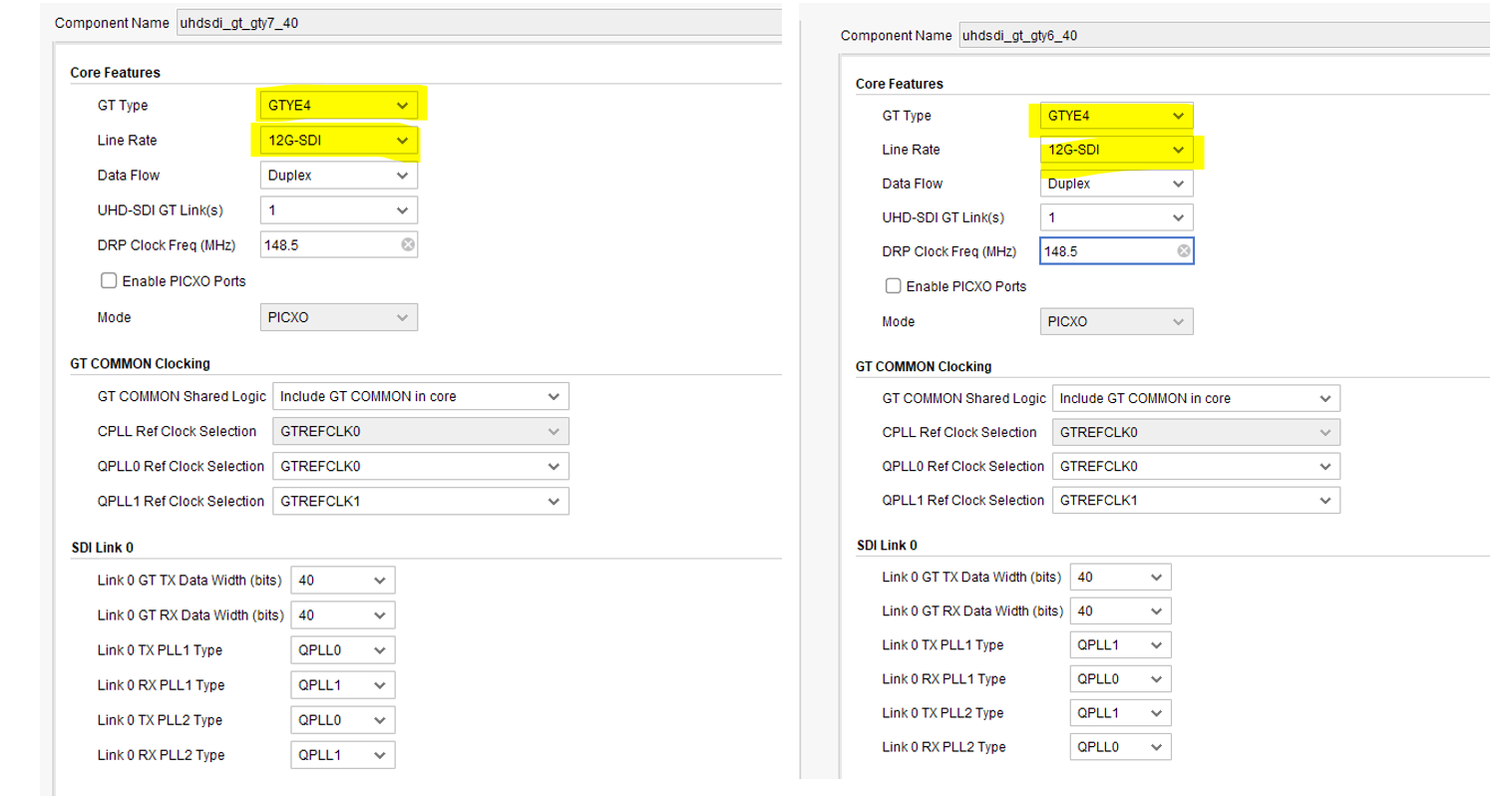
Task: Open right Link 0 TX PLL2 Type dropdown
Action: click(1119, 713)
